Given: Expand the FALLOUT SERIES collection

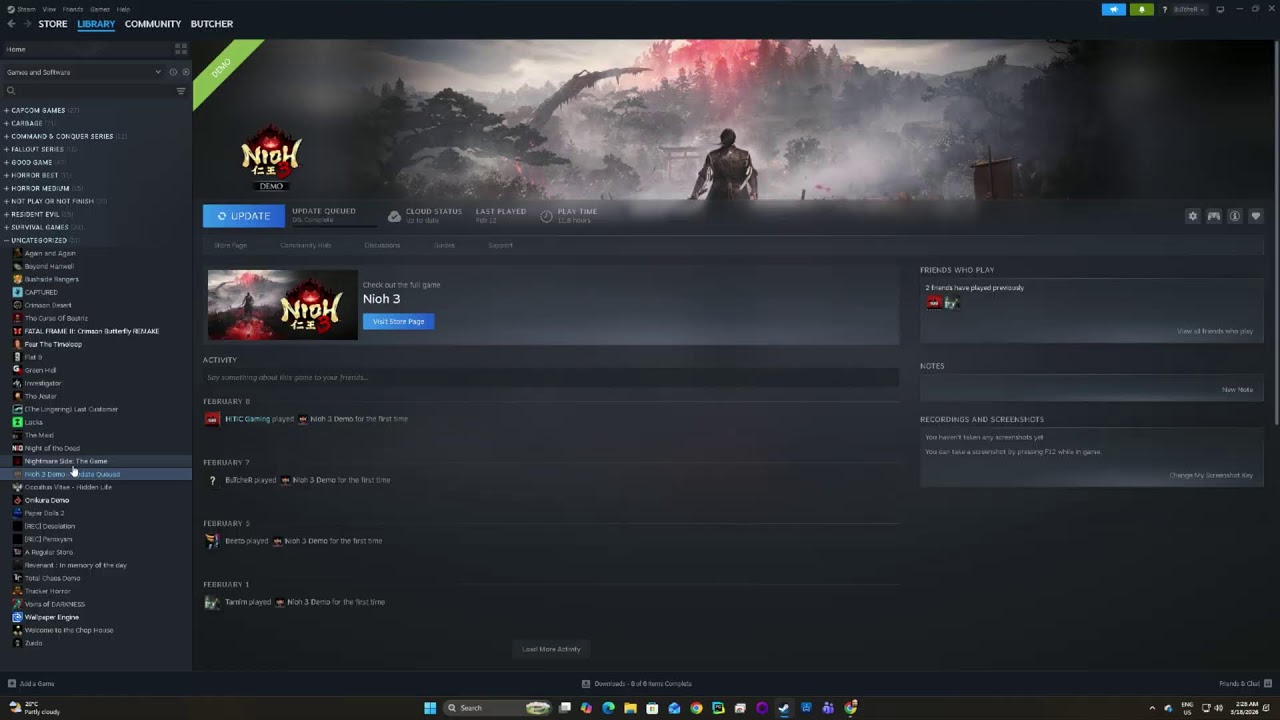Looking at the screenshot, I should click(x=7, y=149).
